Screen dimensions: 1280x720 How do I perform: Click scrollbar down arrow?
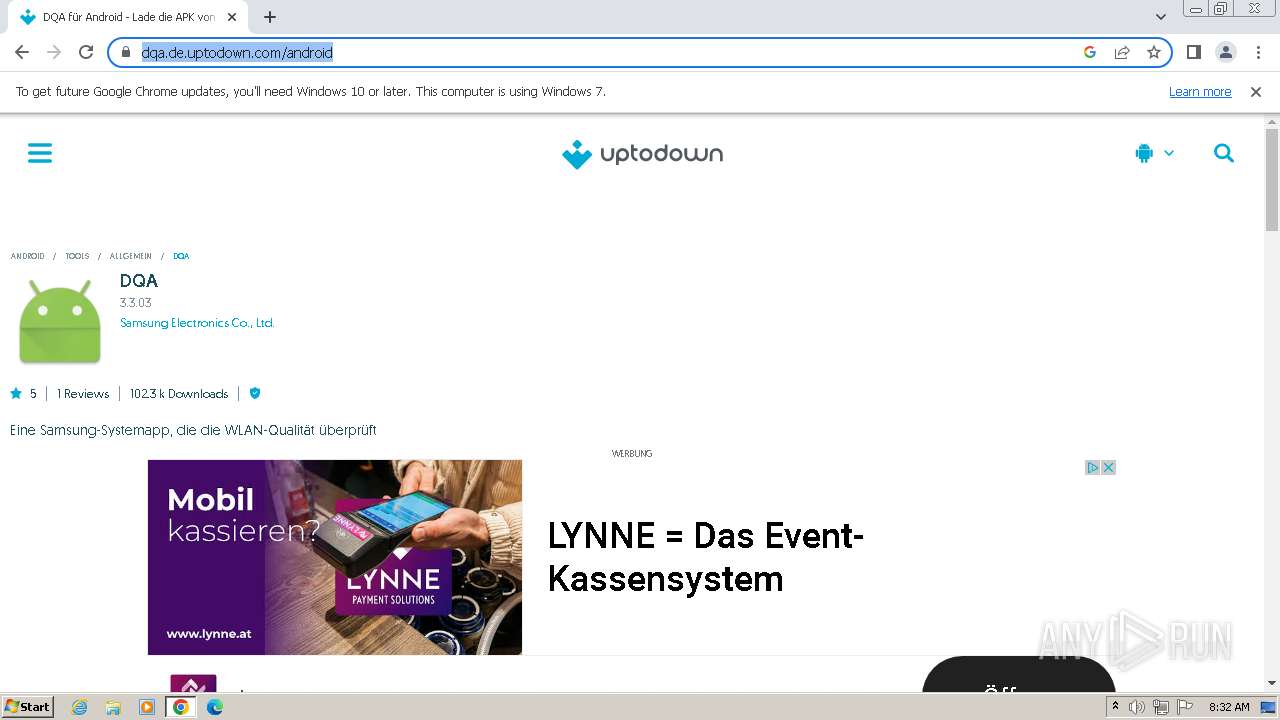[1272, 683]
